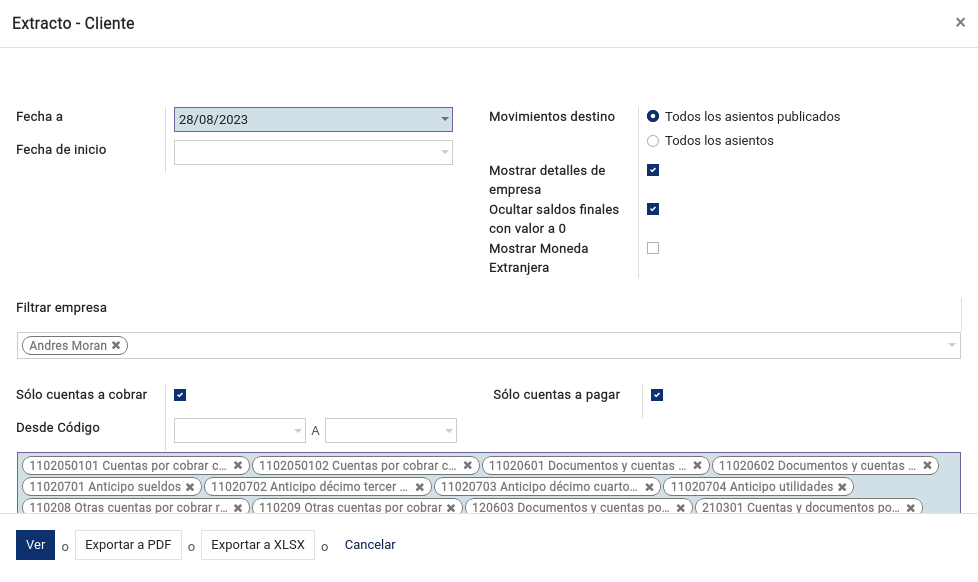This screenshot has width=978, height=582.
Task: Enable Mostrar Moneda Extranjera checkbox
Action: [x=653, y=248]
